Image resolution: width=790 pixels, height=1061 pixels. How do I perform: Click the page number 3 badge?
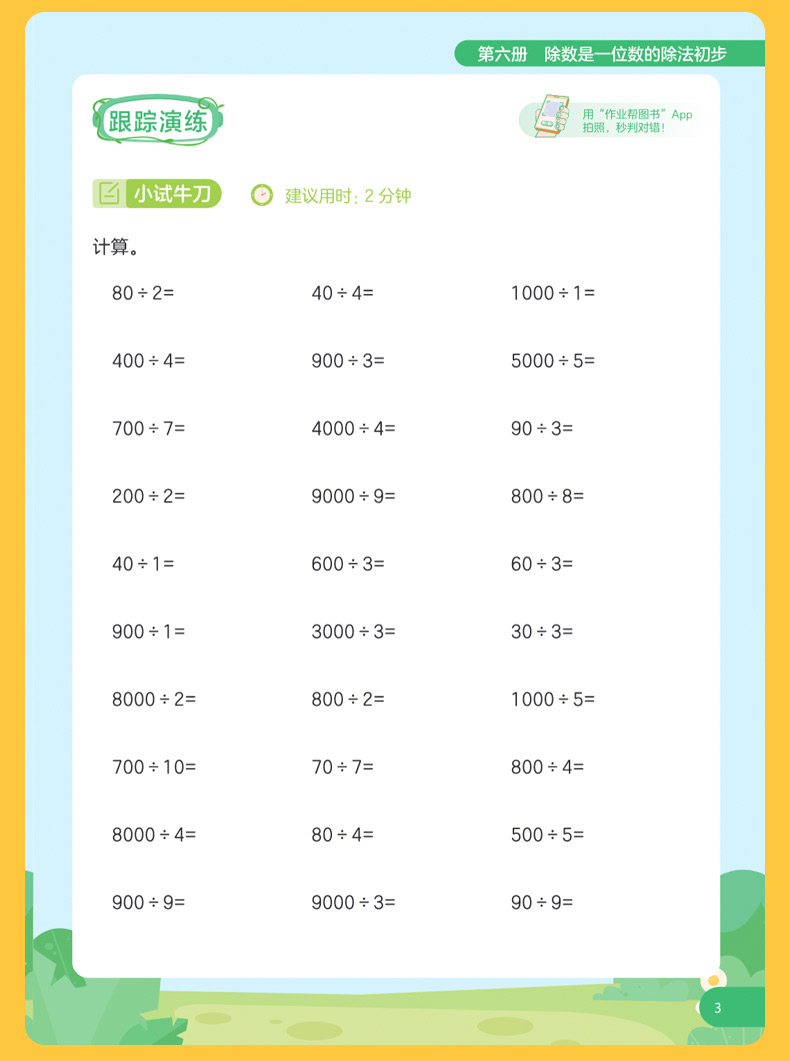(731, 1008)
